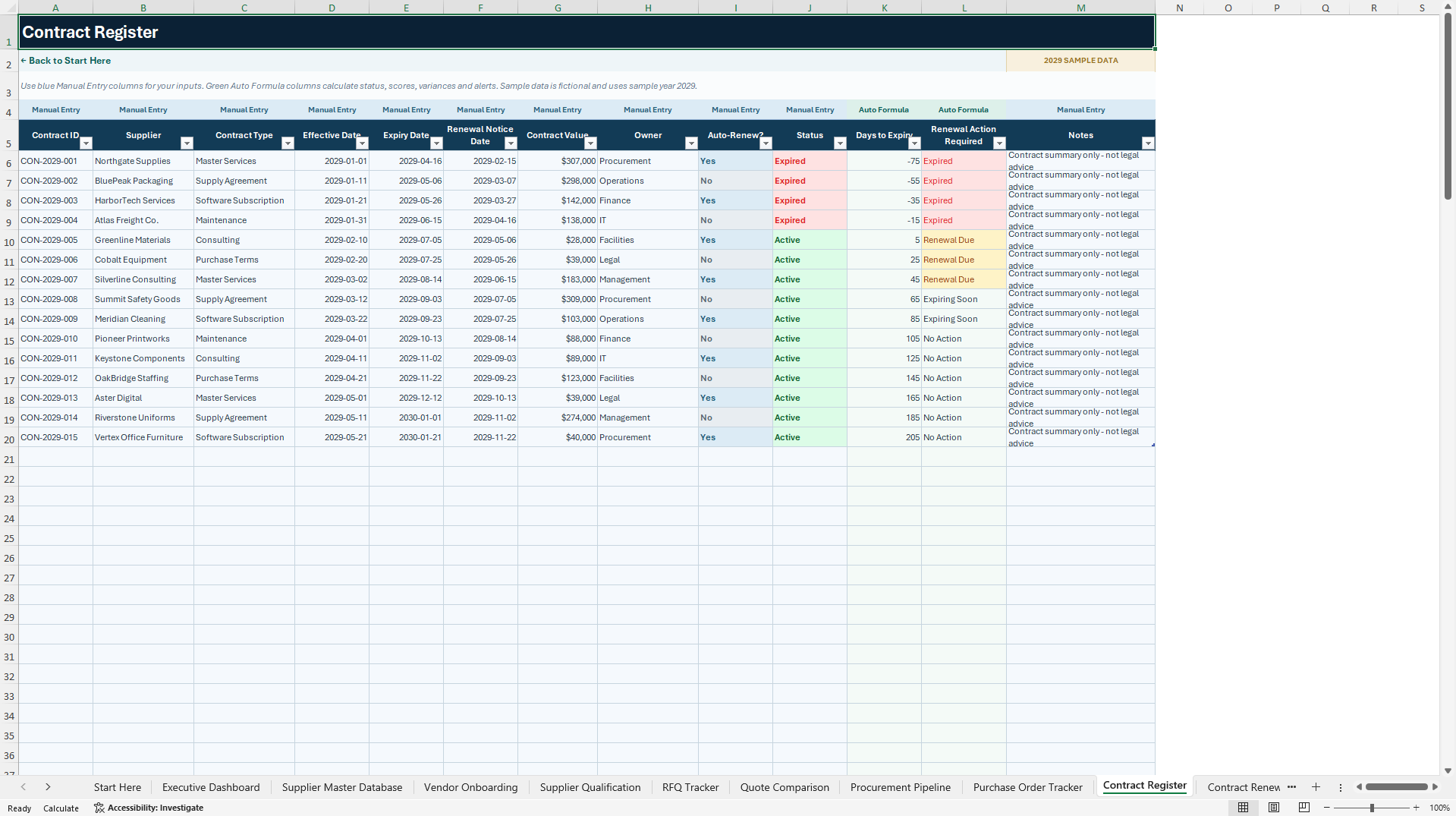This screenshot has width=1456, height=816.
Task: Click the previous sheet navigation arrow
Action: (x=24, y=787)
